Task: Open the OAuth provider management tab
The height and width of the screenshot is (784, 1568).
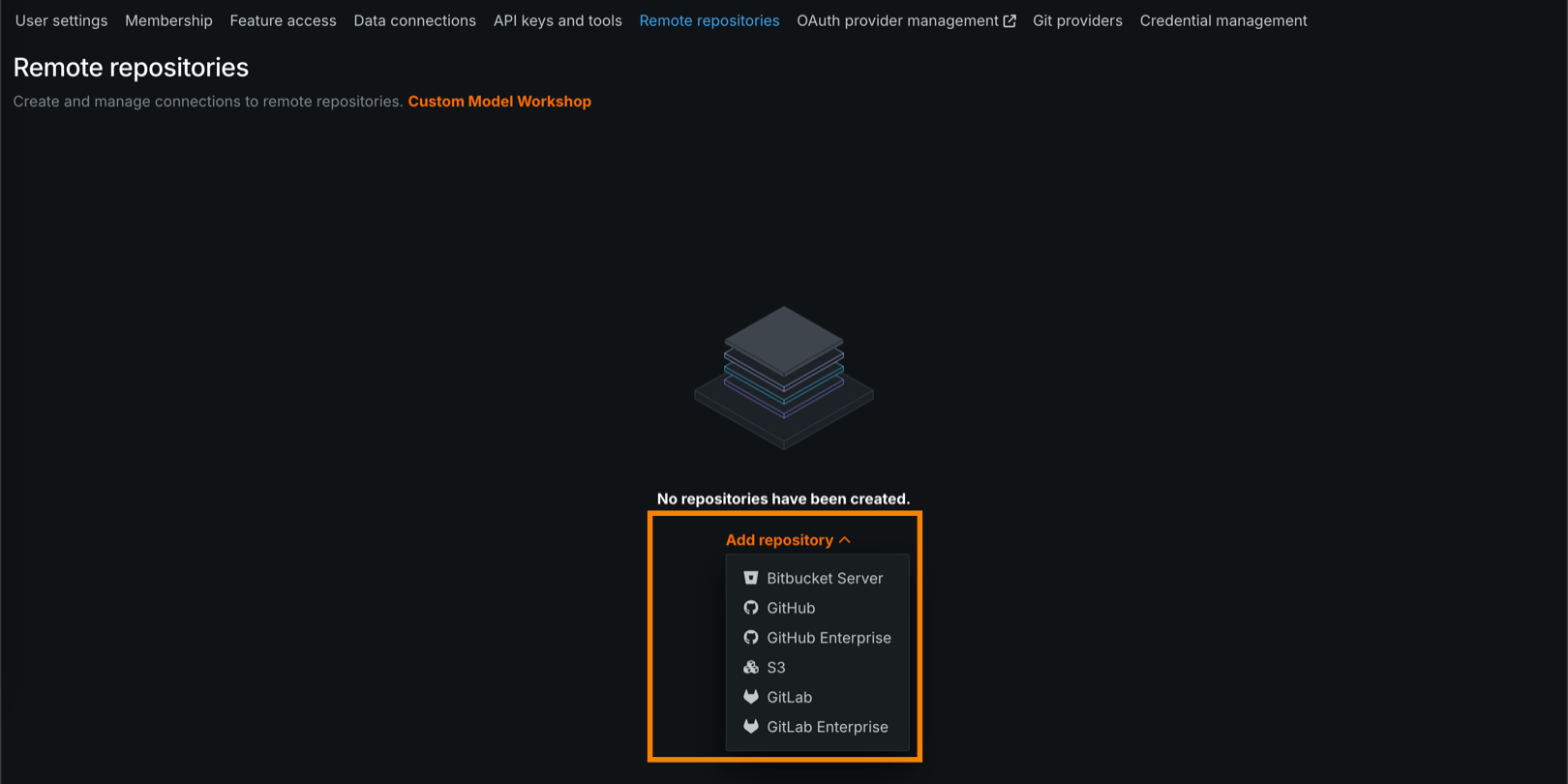Action: pyautogui.click(x=896, y=20)
